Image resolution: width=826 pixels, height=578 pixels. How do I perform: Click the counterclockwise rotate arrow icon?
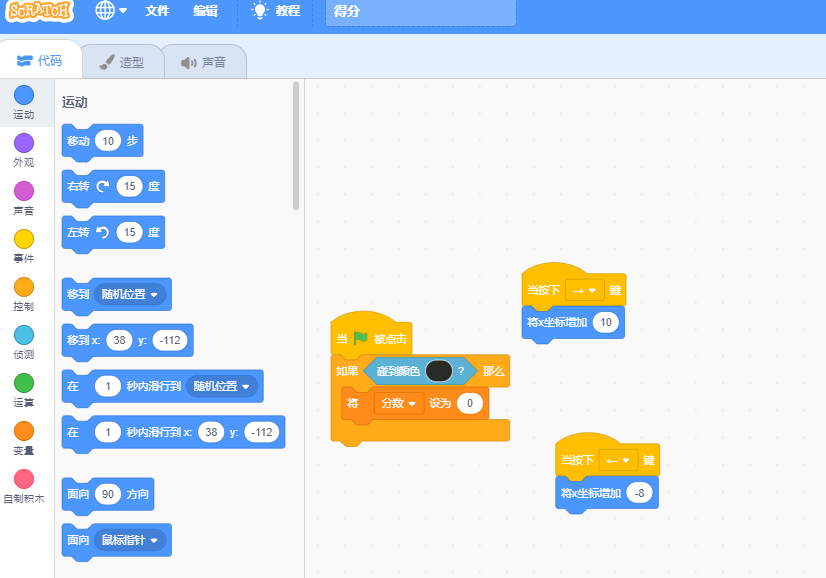tap(103, 232)
